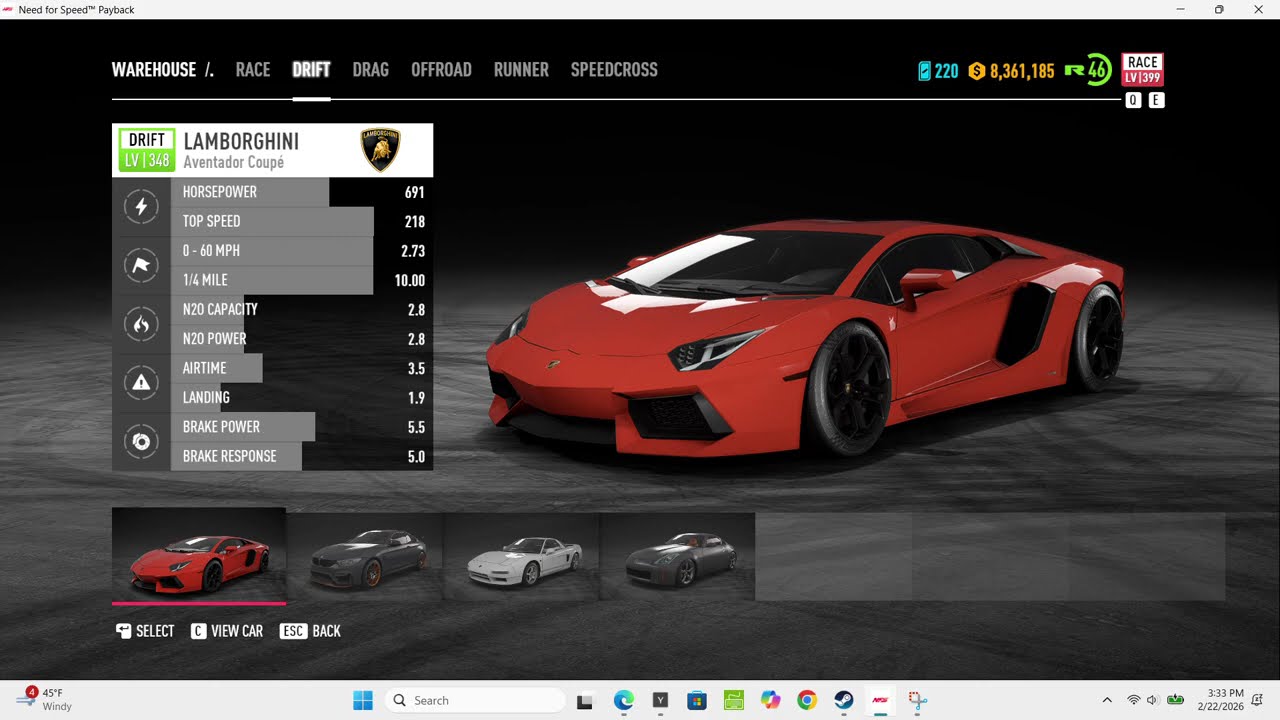Open Google Chrome from taskbar
1280x720 pixels.
point(807,700)
